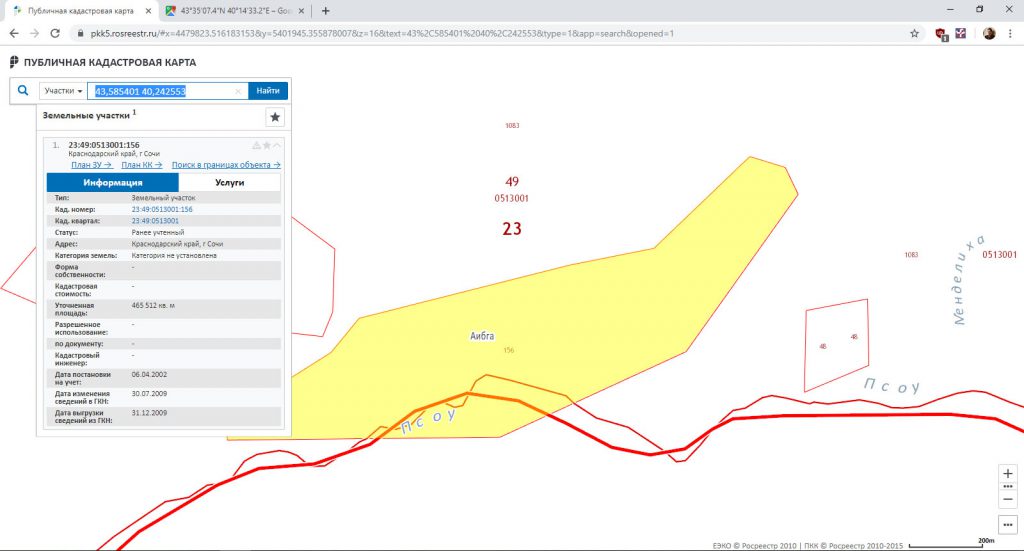Zoom out the map with minus button
1024x551 pixels.
click(1008, 499)
